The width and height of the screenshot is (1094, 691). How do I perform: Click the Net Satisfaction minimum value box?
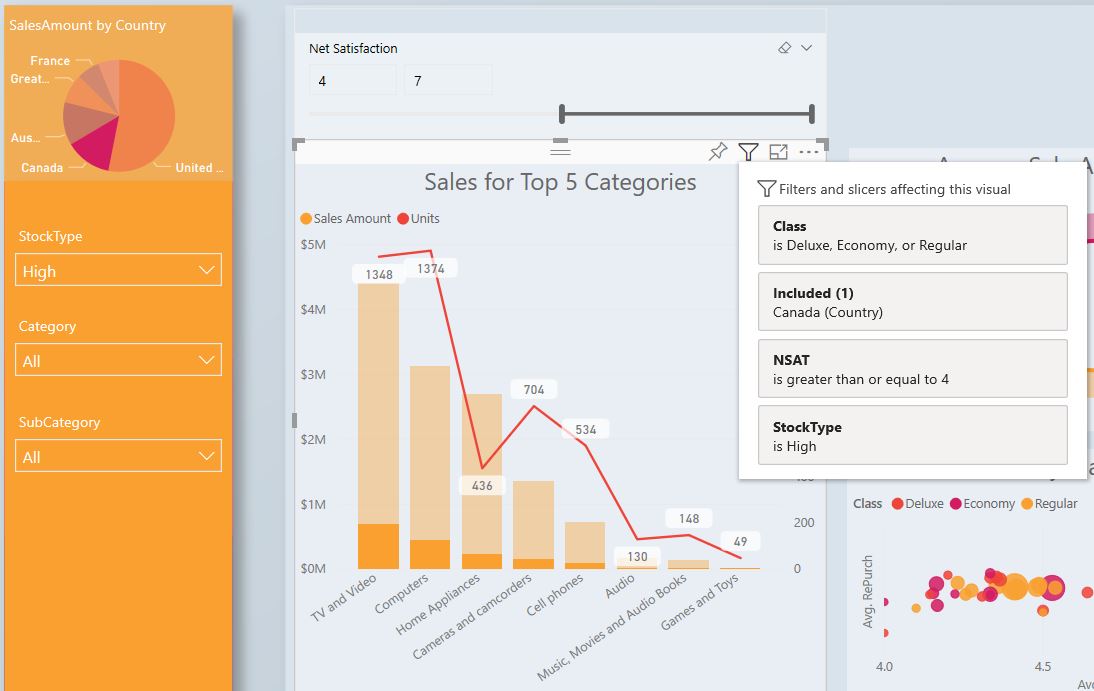coord(353,81)
